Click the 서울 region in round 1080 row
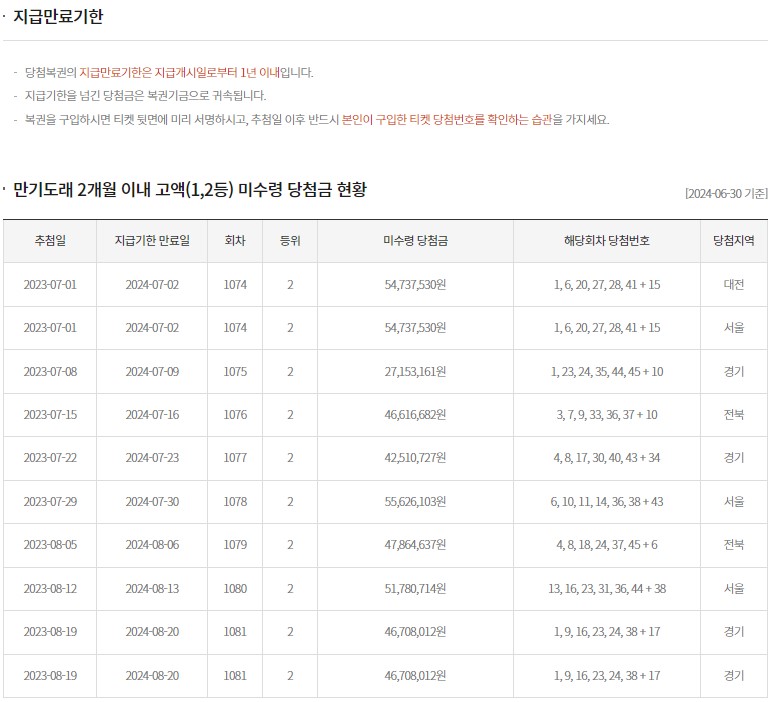Screen dimensions: 769x702 coord(734,589)
